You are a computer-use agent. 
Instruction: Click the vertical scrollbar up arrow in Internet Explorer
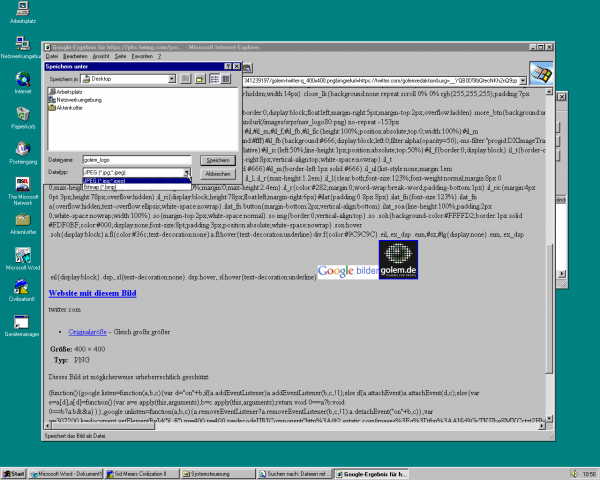point(549,92)
